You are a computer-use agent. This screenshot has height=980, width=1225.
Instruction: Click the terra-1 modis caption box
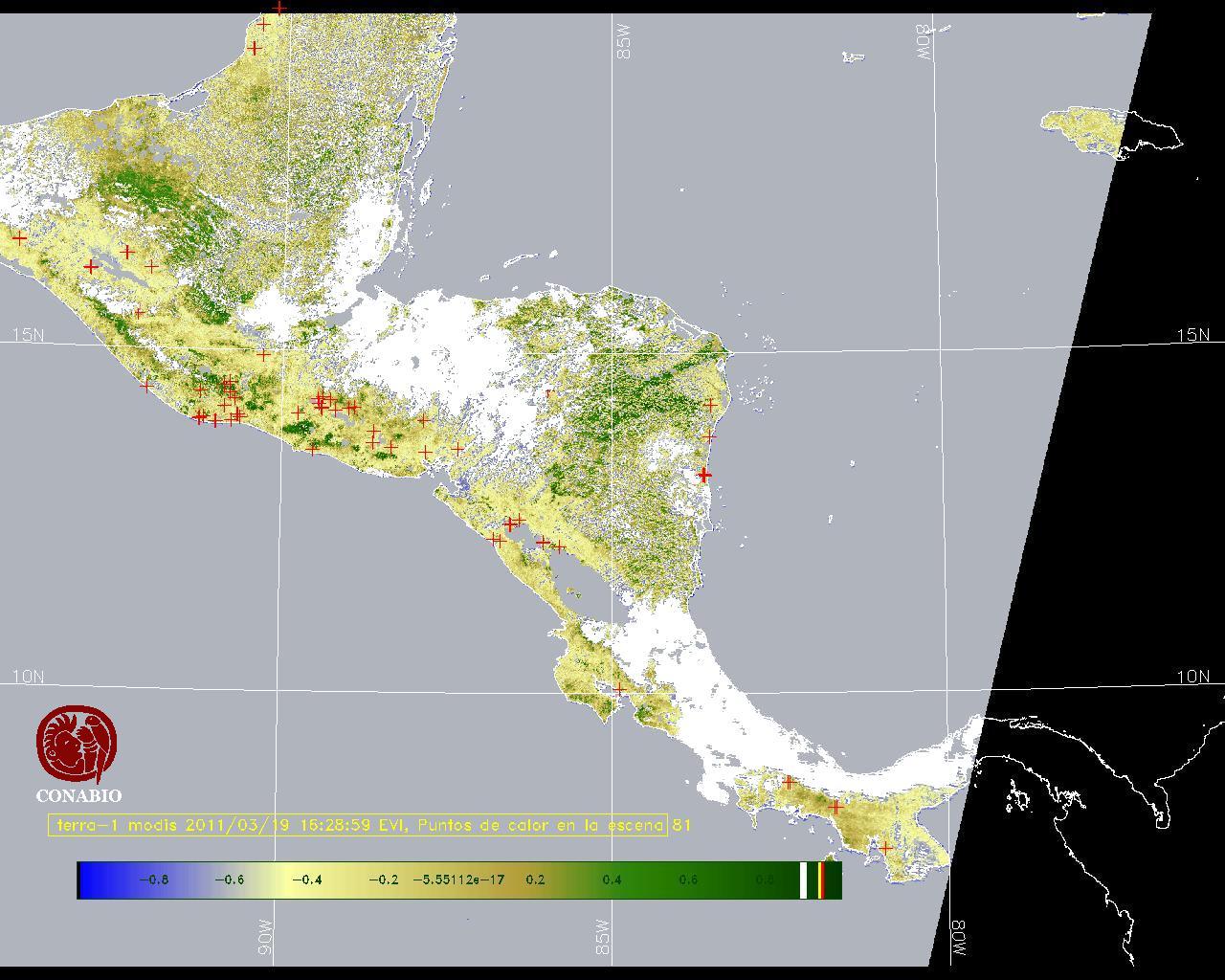pyautogui.click(x=358, y=825)
